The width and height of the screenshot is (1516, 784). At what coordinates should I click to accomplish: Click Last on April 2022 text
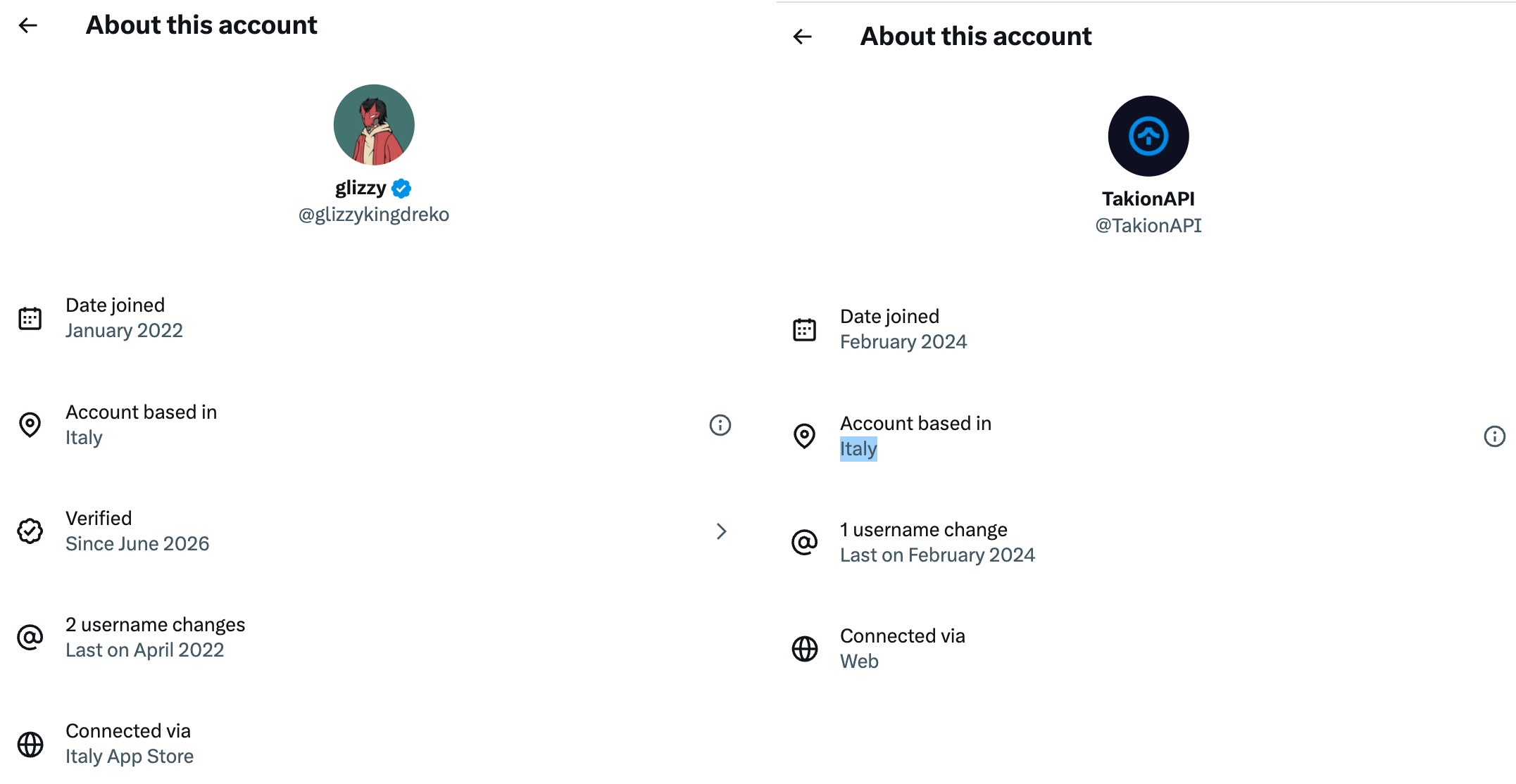point(144,650)
